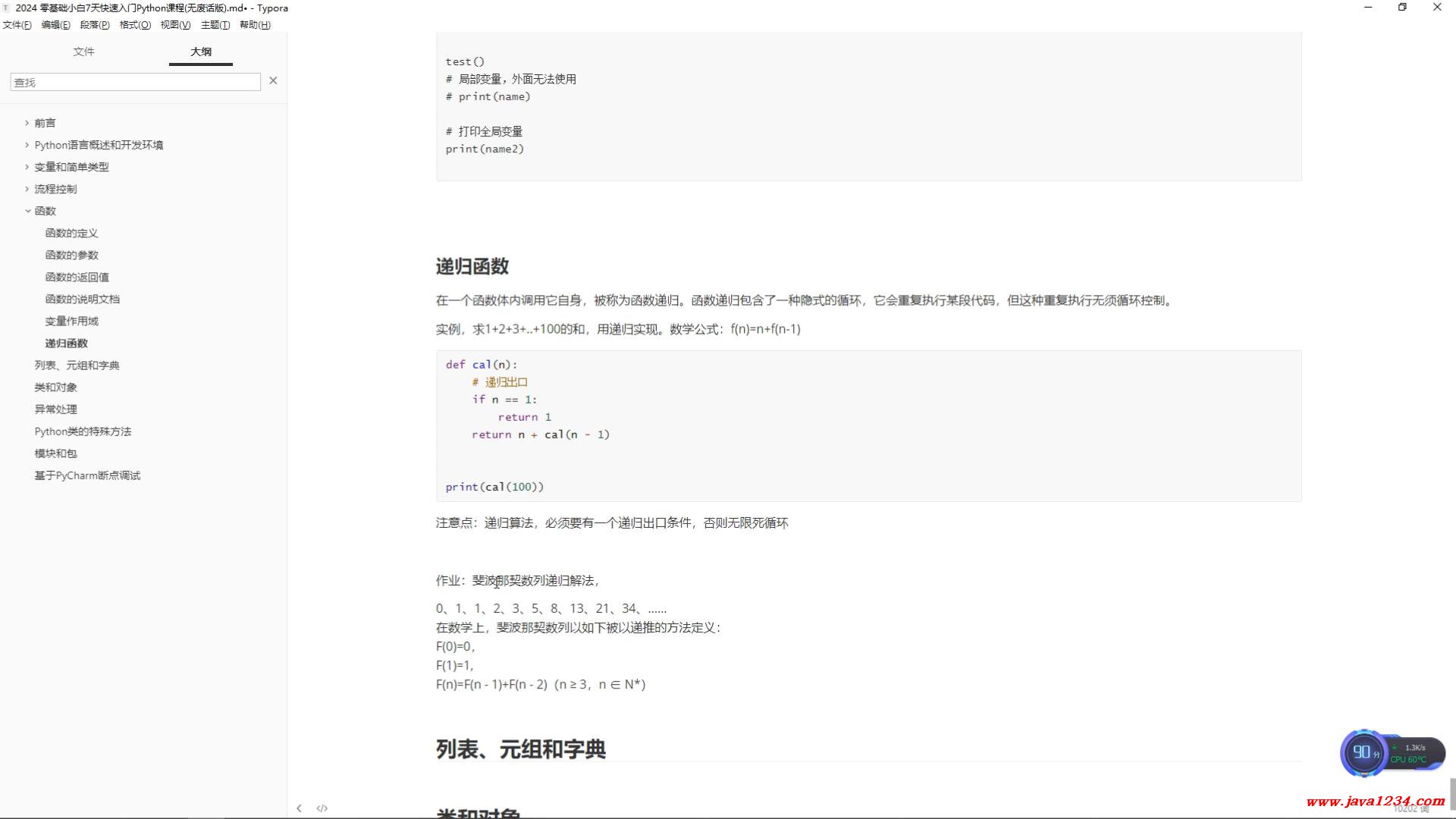Restore down the Typora window
1456x819 pixels.
point(1402,8)
